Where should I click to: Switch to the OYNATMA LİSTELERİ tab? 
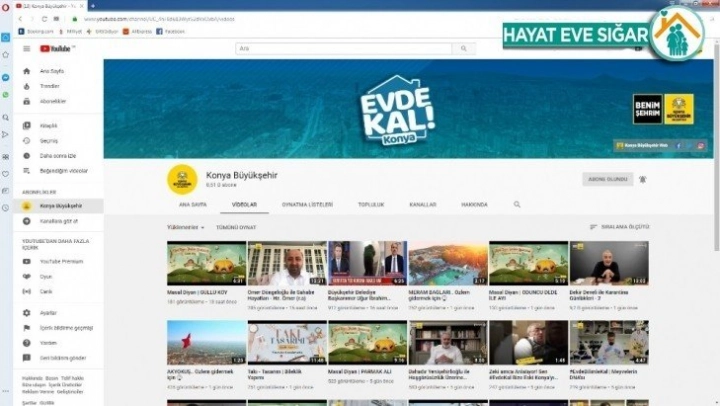(306, 204)
